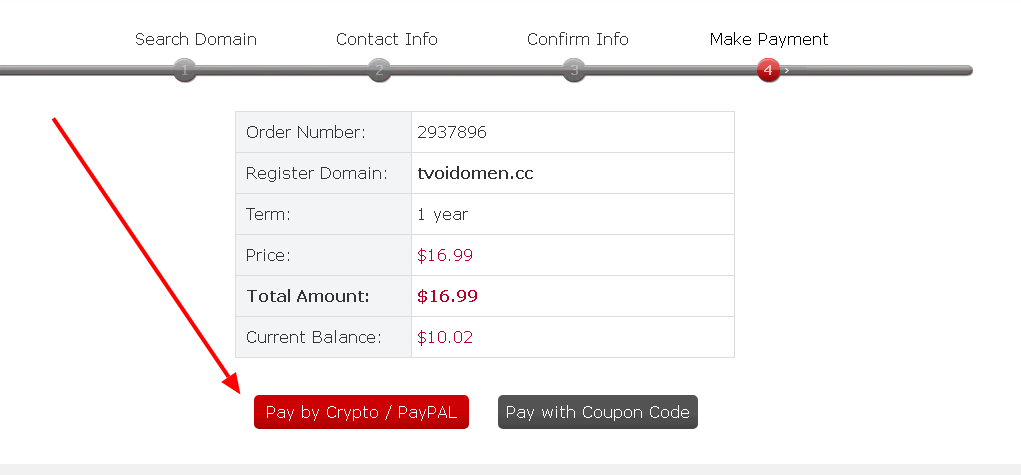The image size is (1021, 475).
Task: Click the Order Number label cell
Action: coord(306,132)
